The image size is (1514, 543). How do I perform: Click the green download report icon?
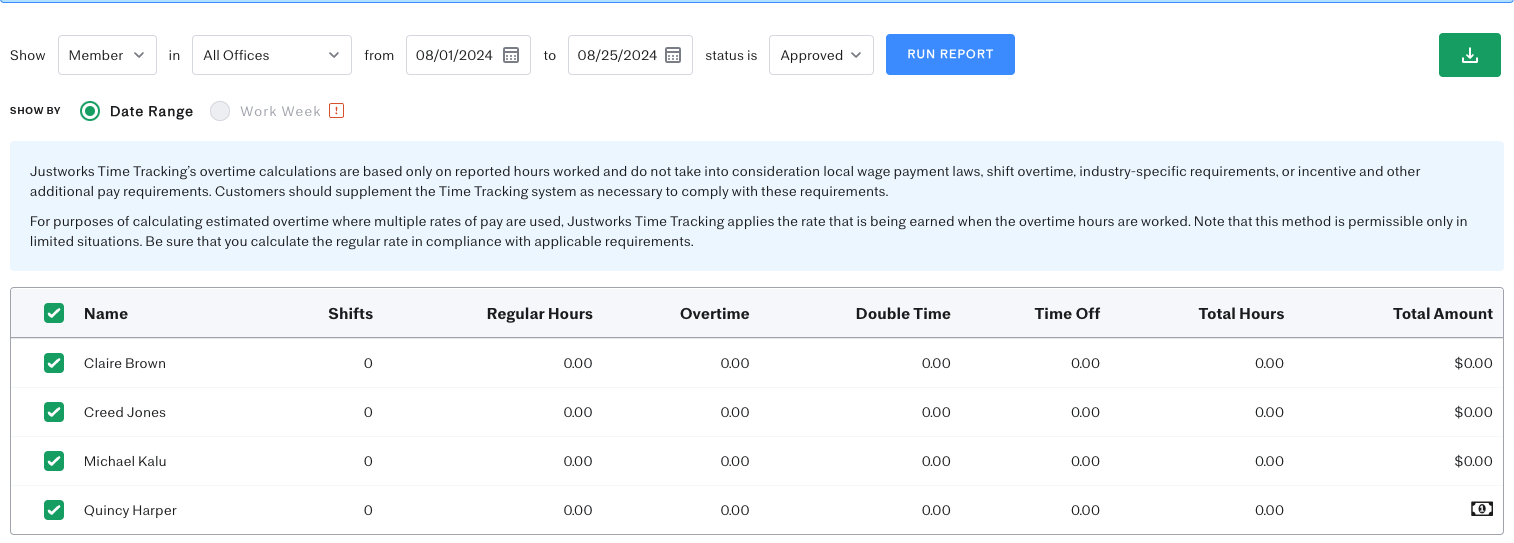click(1469, 55)
